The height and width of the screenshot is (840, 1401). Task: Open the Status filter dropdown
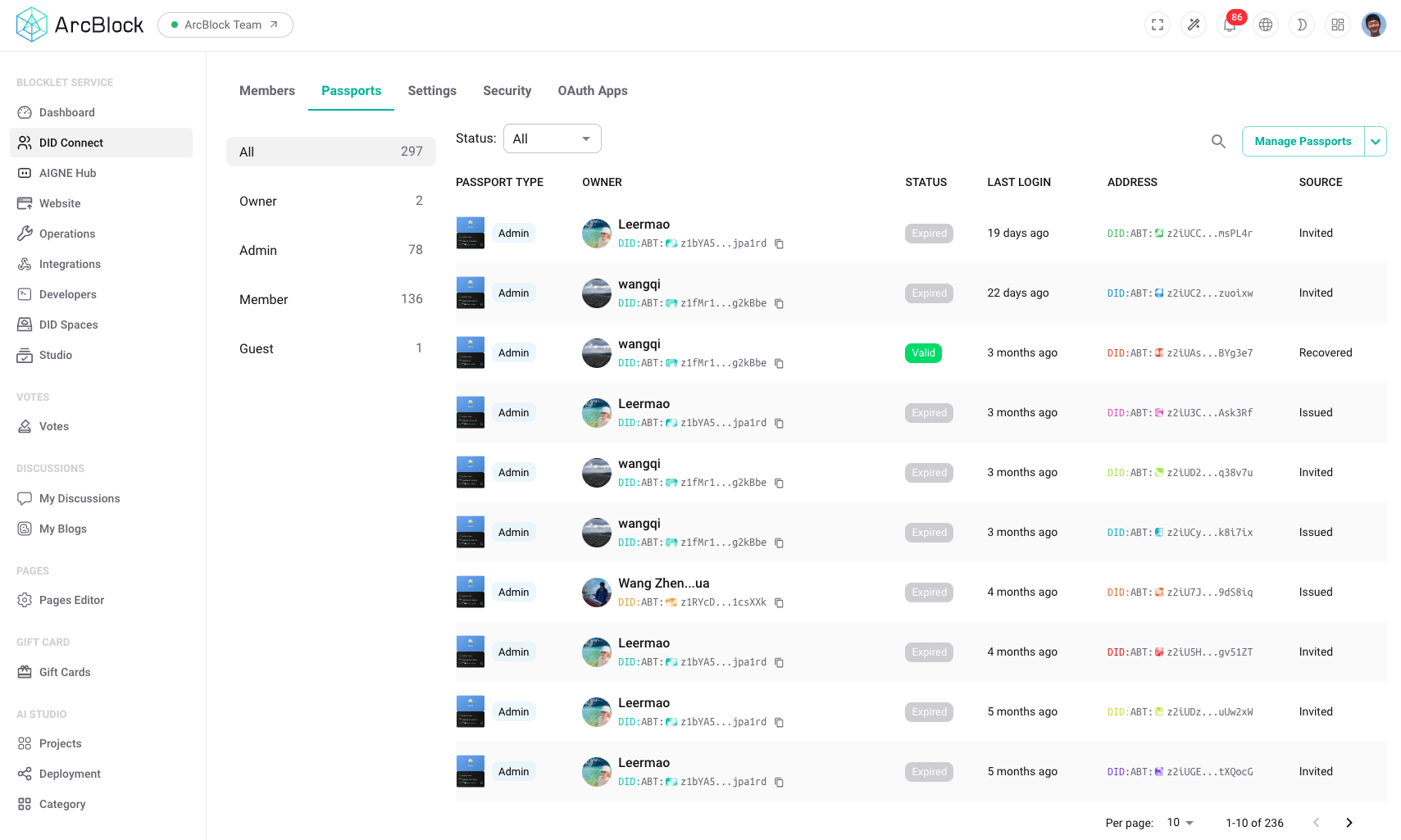pyautogui.click(x=552, y=138)
